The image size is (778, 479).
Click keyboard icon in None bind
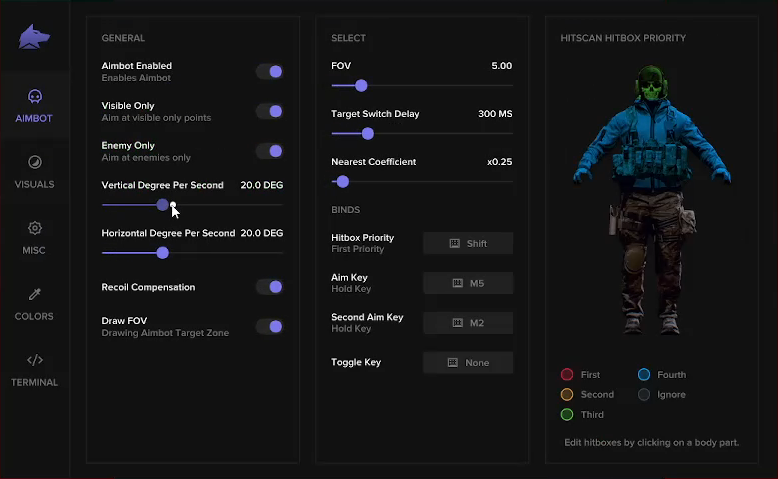453,362
